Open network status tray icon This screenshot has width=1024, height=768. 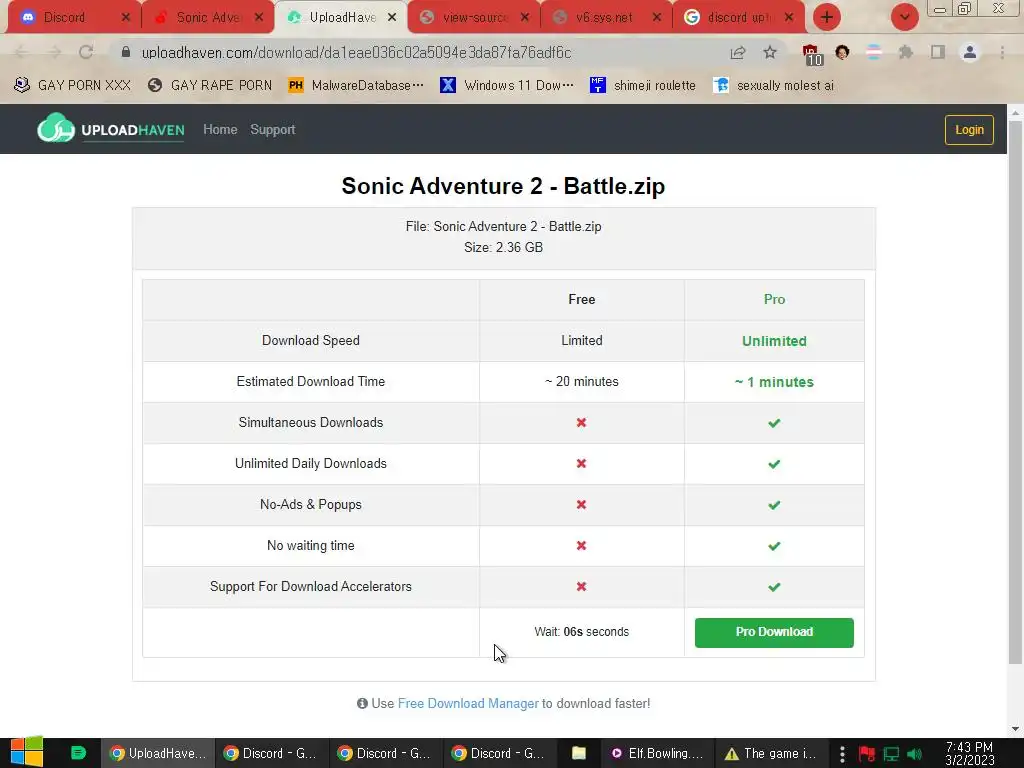(x=891, y=754)
